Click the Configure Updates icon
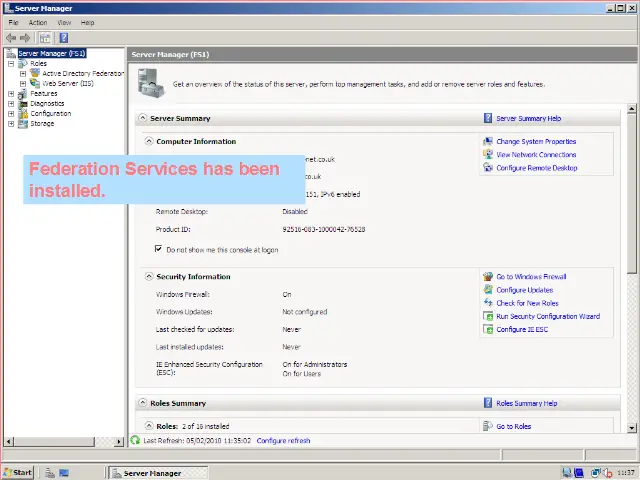Viewport: 640px width, 480px height. tap(488, 289)
